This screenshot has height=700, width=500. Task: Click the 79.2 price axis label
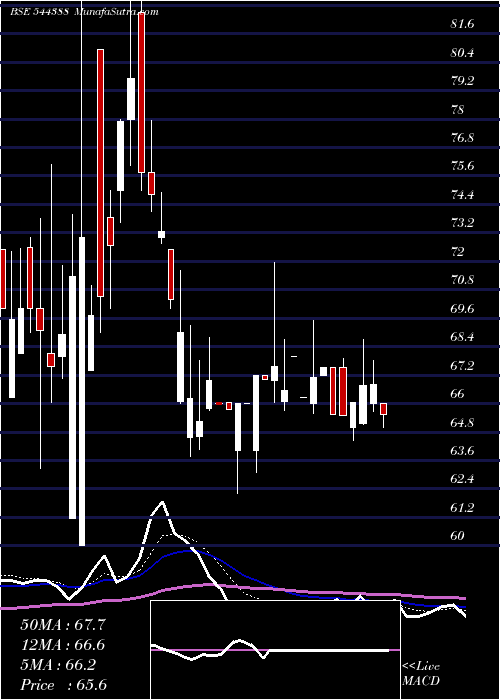(x=462, y=81)
